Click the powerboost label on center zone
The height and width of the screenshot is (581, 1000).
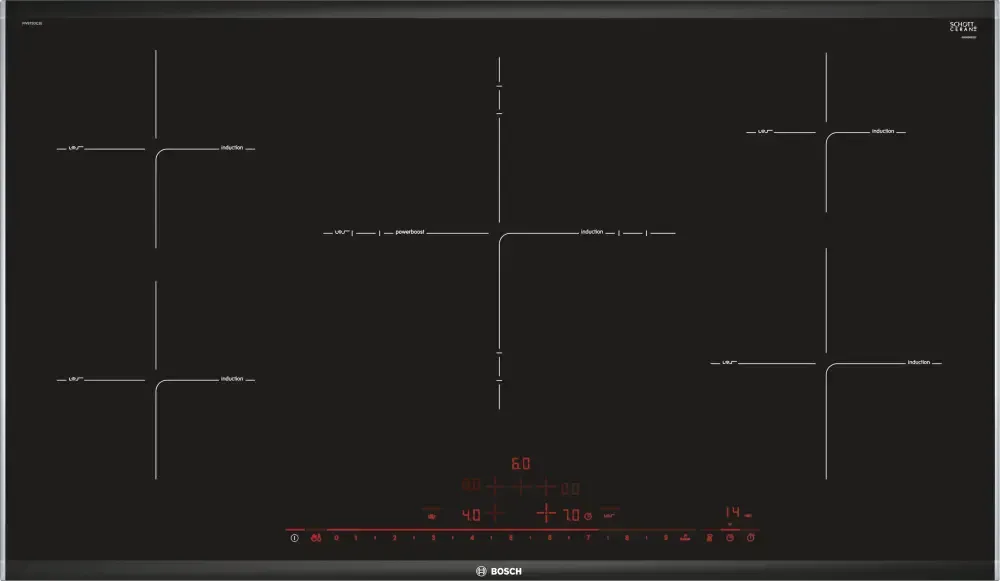[410, 232]
